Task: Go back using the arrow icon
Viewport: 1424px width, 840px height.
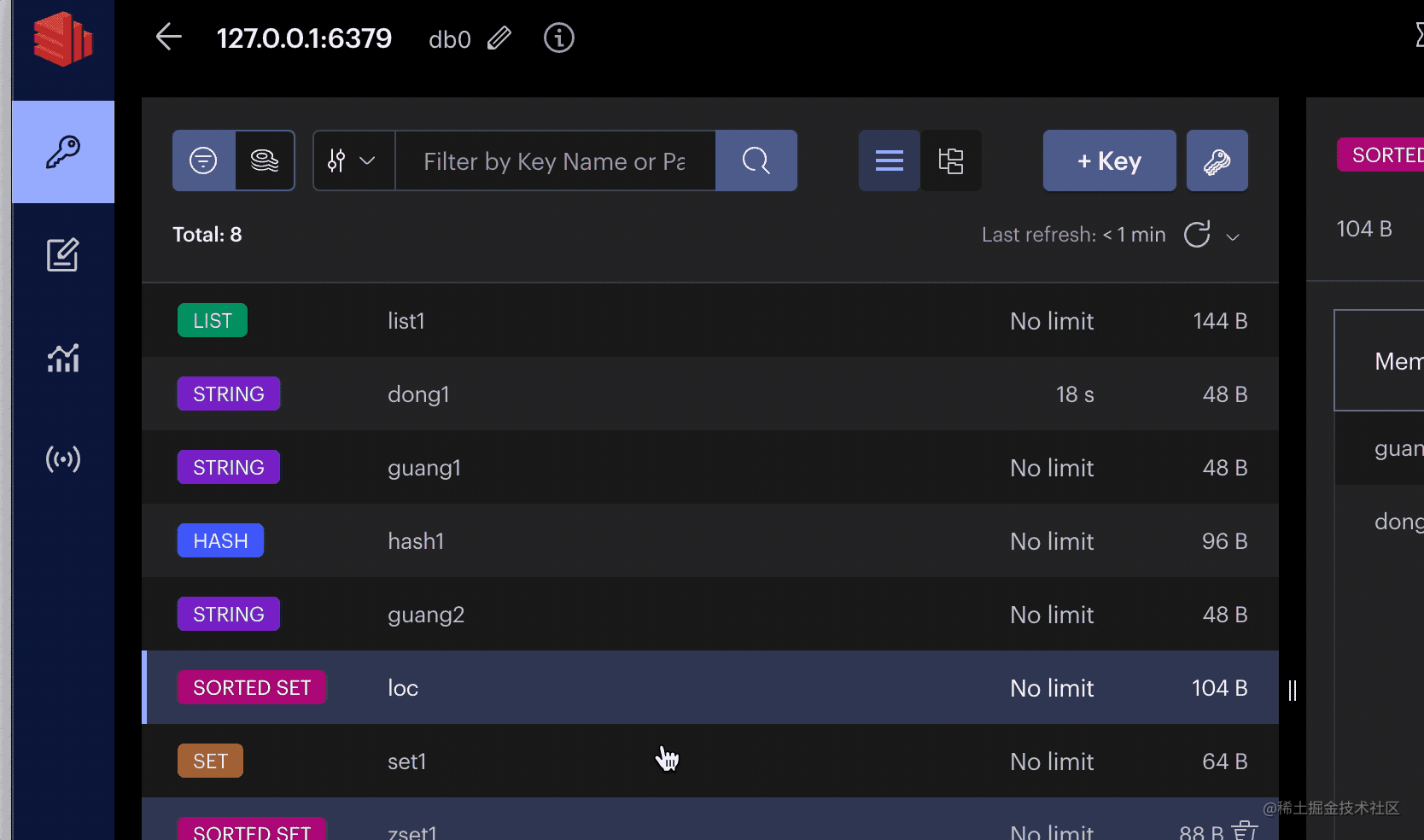Action: 169,38
